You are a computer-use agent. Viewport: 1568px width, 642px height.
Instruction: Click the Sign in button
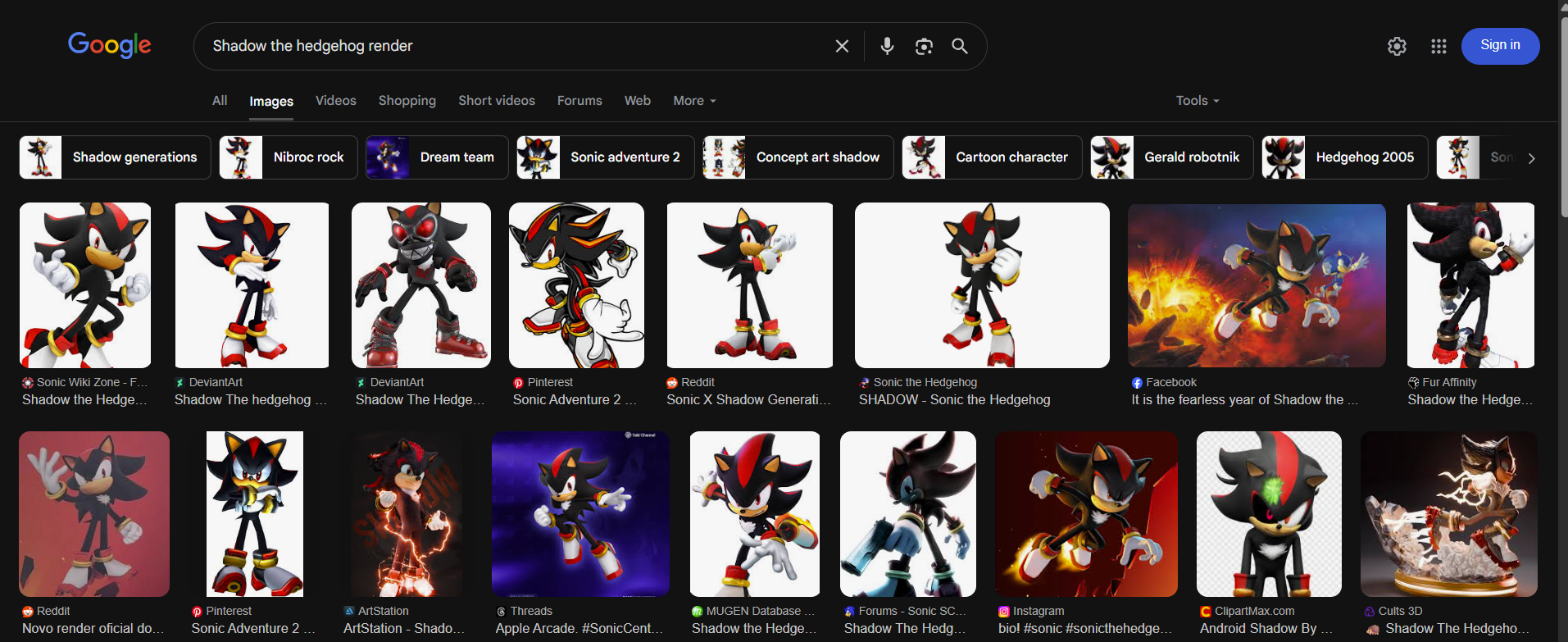pos(1500,46)
